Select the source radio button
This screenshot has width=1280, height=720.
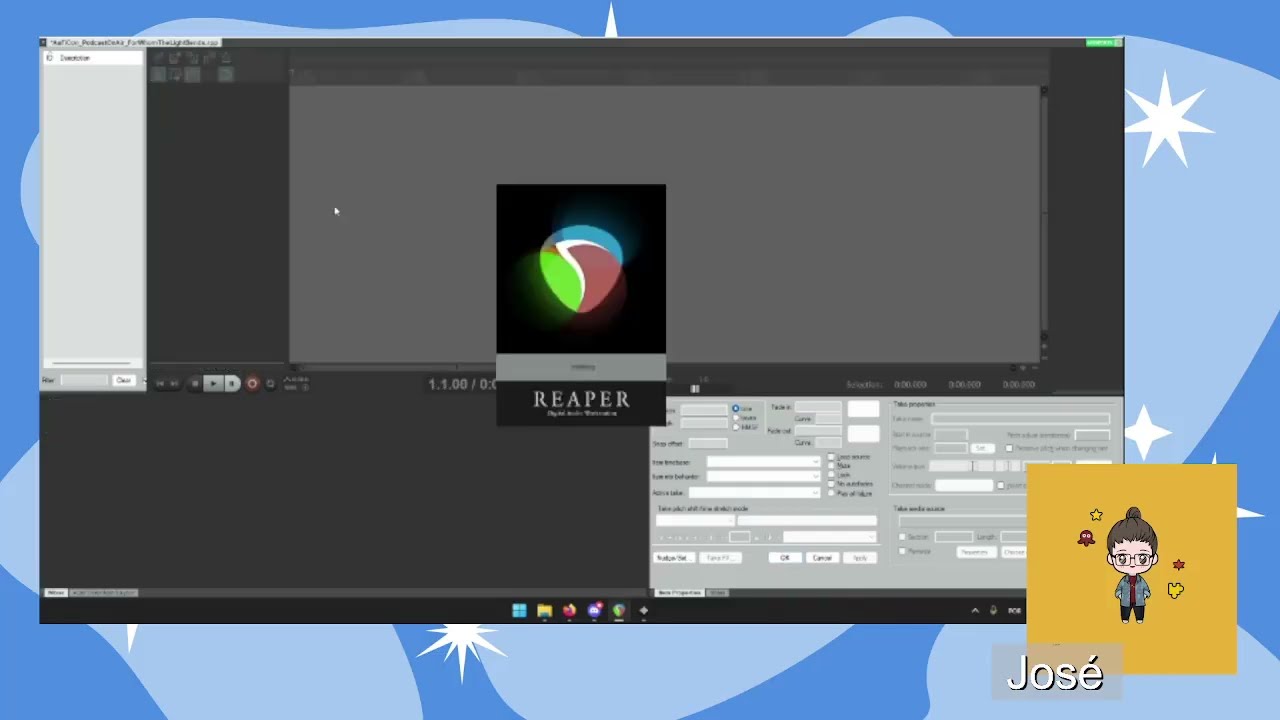736,418
